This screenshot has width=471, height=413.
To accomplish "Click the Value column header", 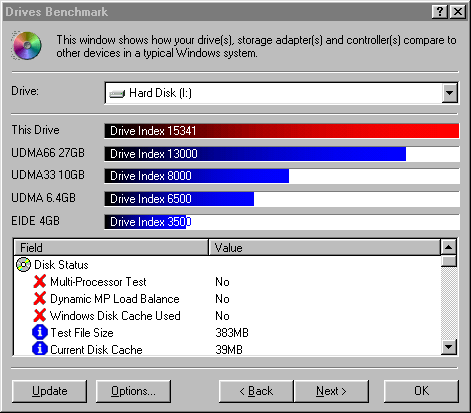I will pyautogui.click(x=324, y=248).
